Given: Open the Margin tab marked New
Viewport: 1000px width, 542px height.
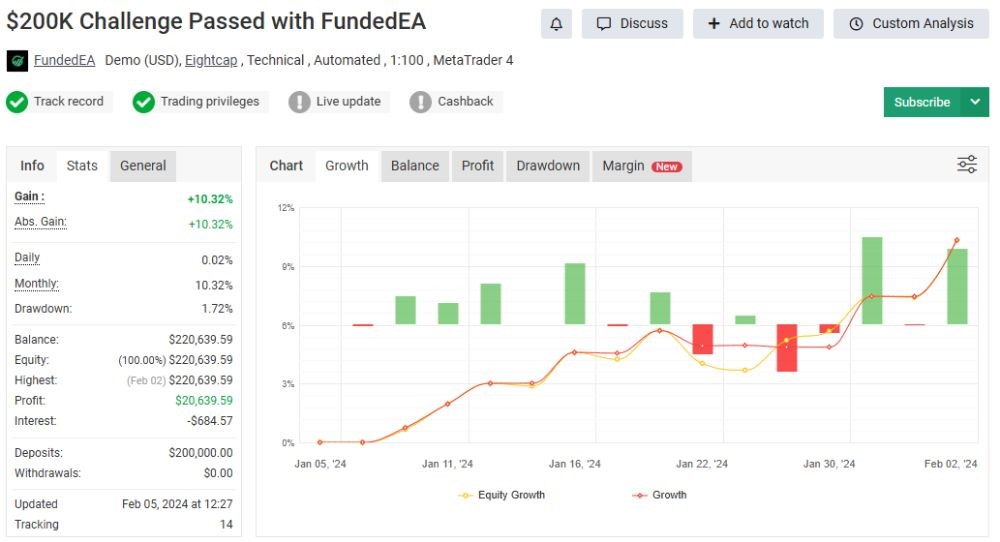Looking at the screenshot, I should [641, 166].
